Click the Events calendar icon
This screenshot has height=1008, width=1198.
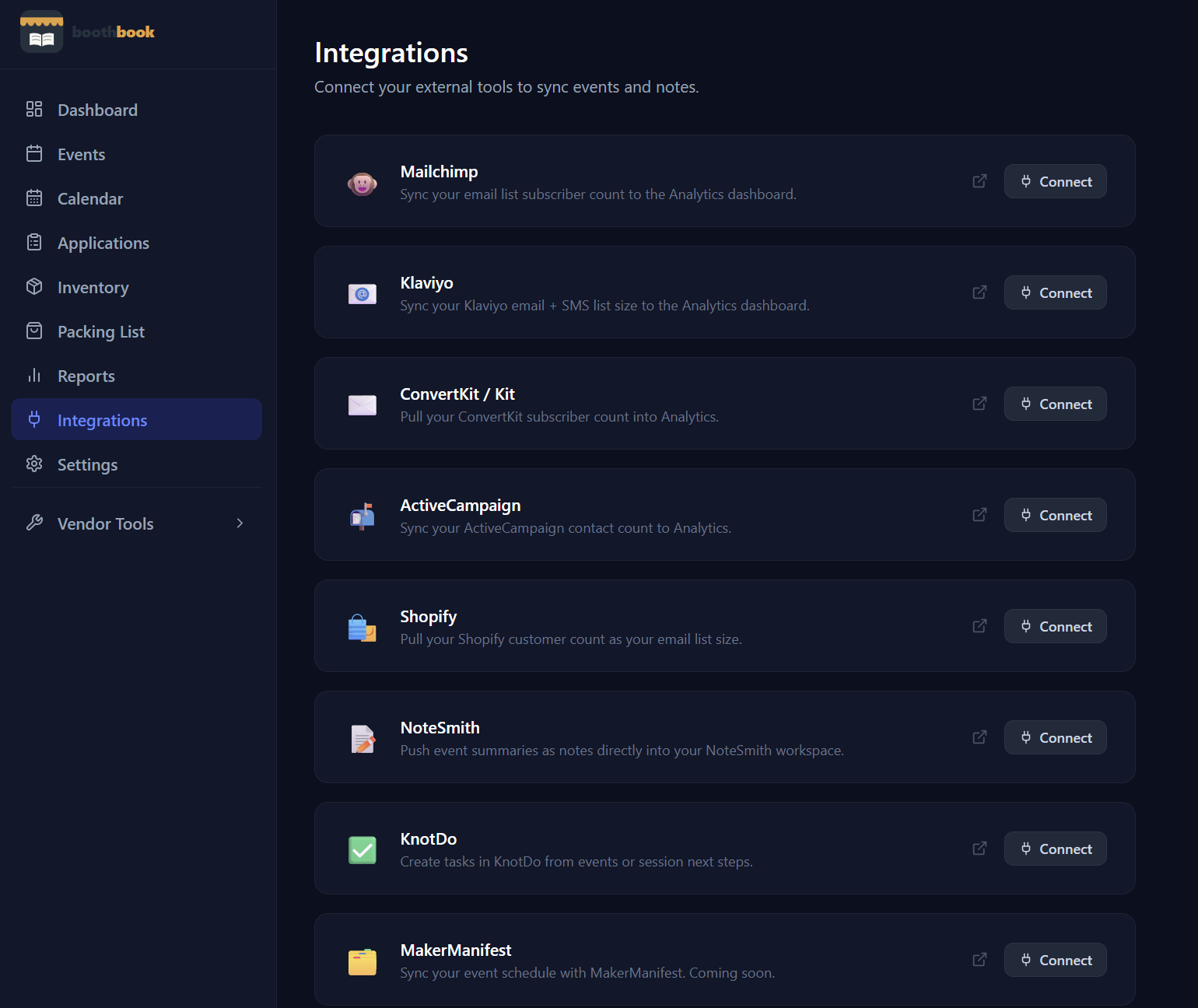click(x=34, y=153)
